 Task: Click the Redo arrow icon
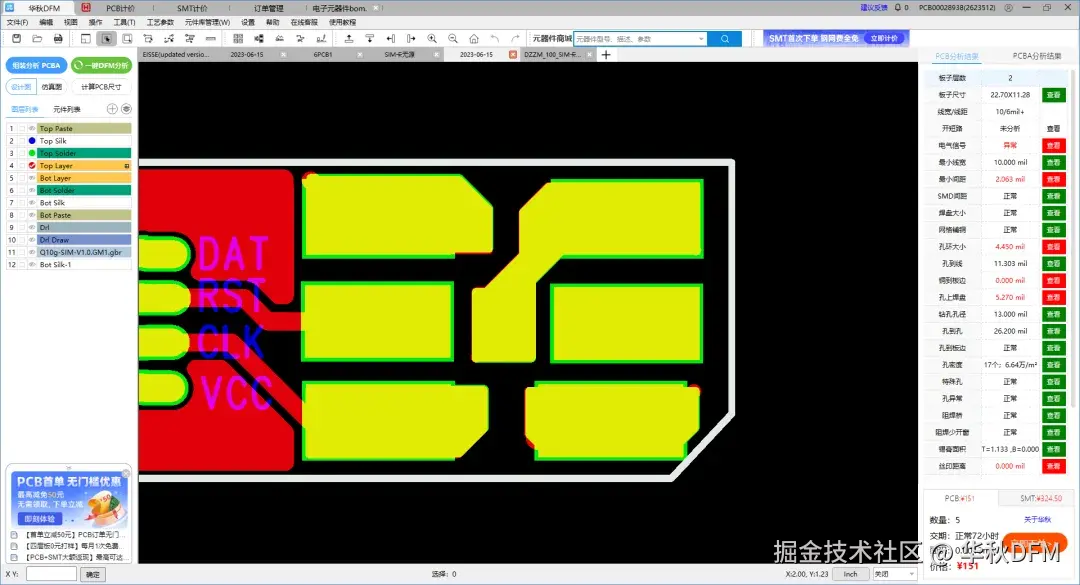(515, 39)
